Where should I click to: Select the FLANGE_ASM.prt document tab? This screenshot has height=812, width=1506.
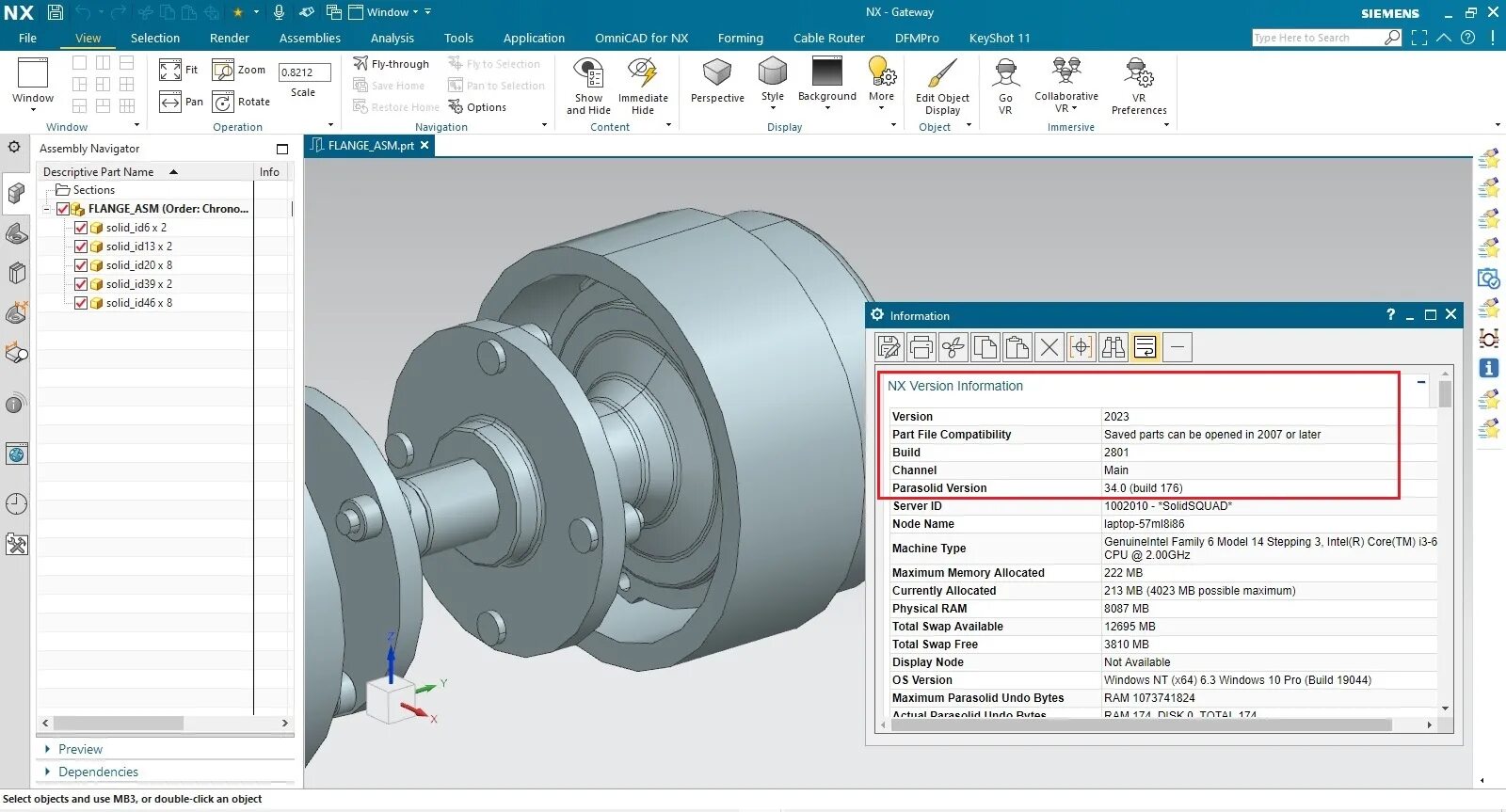click(x=372, y=146)
